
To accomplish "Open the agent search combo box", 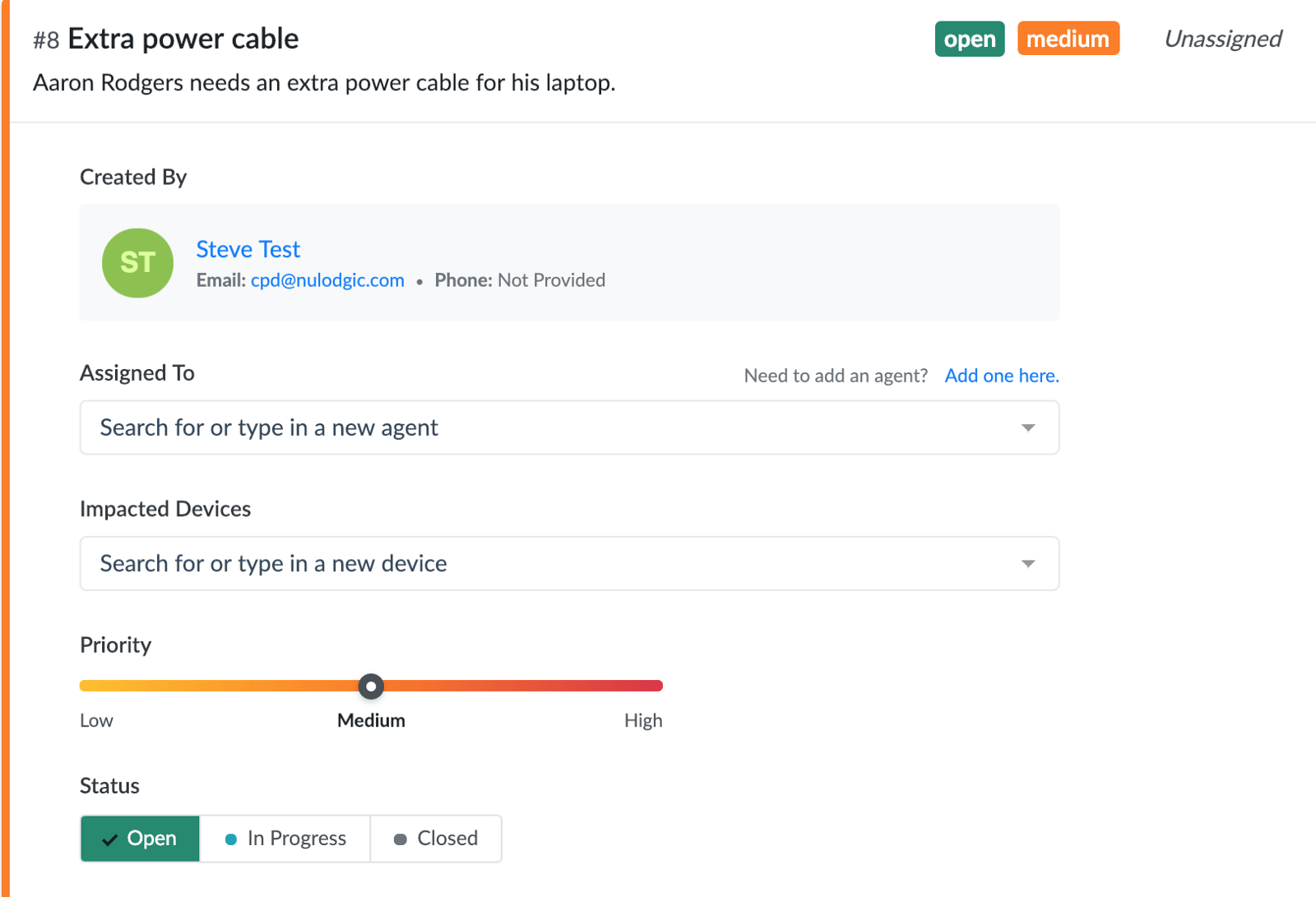I will click(x=569, y=428).
